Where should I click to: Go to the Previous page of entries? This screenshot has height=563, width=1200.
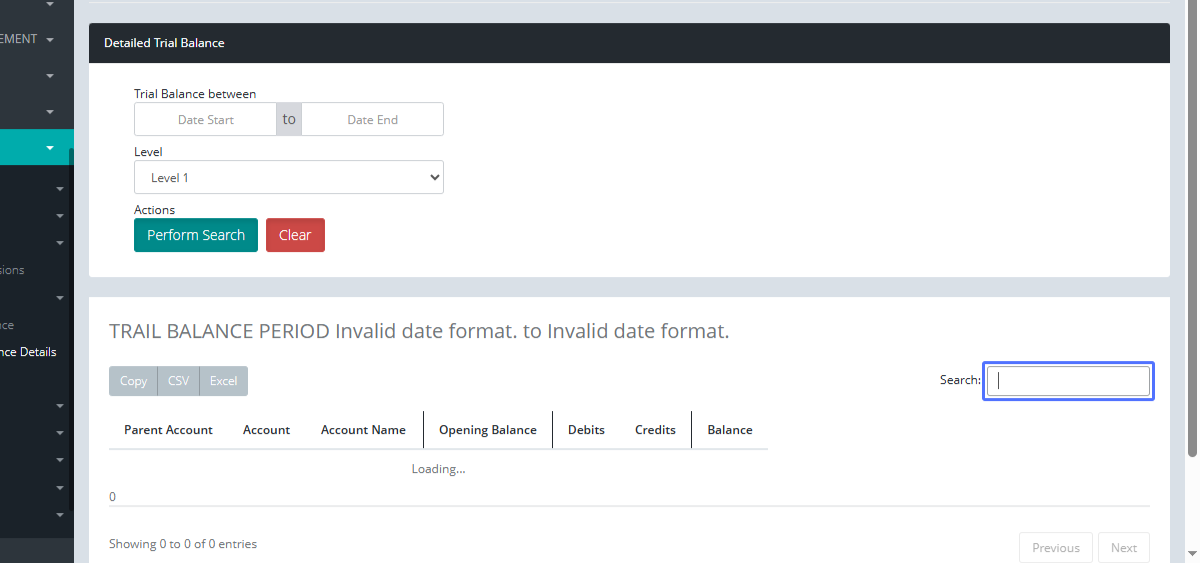pyautogui.click(x=1055, y=548)
